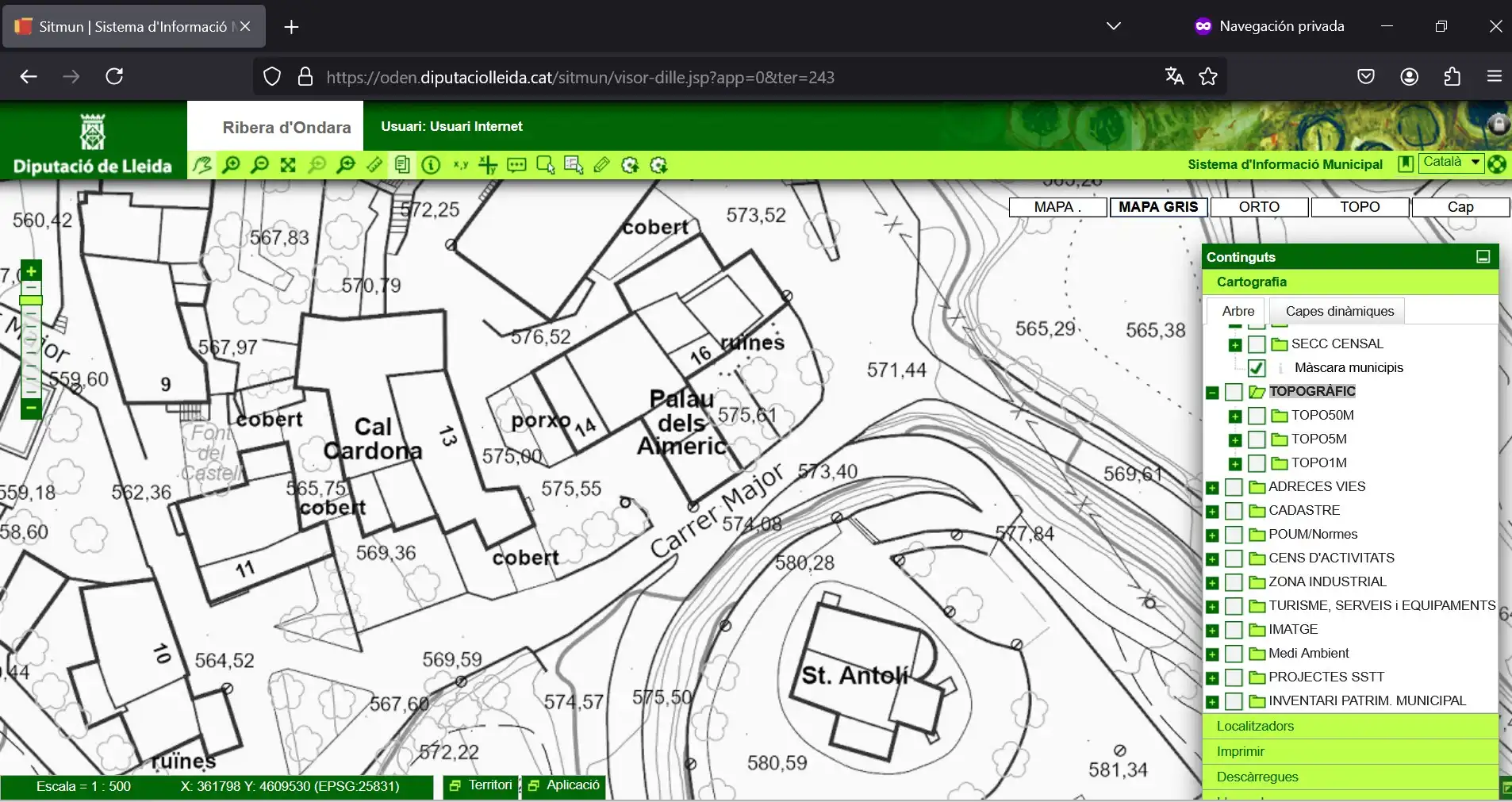The image size is (1512, 802).
Task: Uncheck the Màscara municipis layer
Action: [1257, 368]
